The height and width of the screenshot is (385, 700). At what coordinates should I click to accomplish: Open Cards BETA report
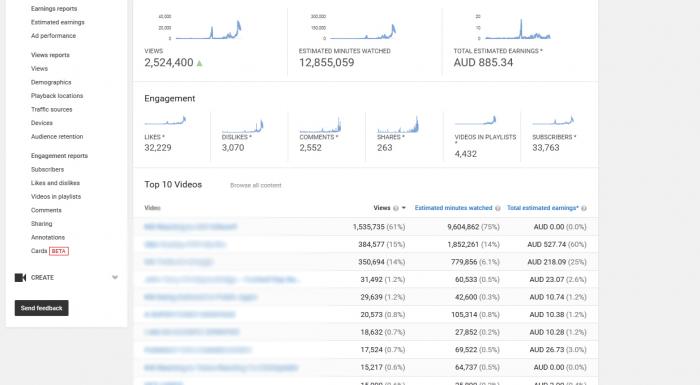pos(50,251)
